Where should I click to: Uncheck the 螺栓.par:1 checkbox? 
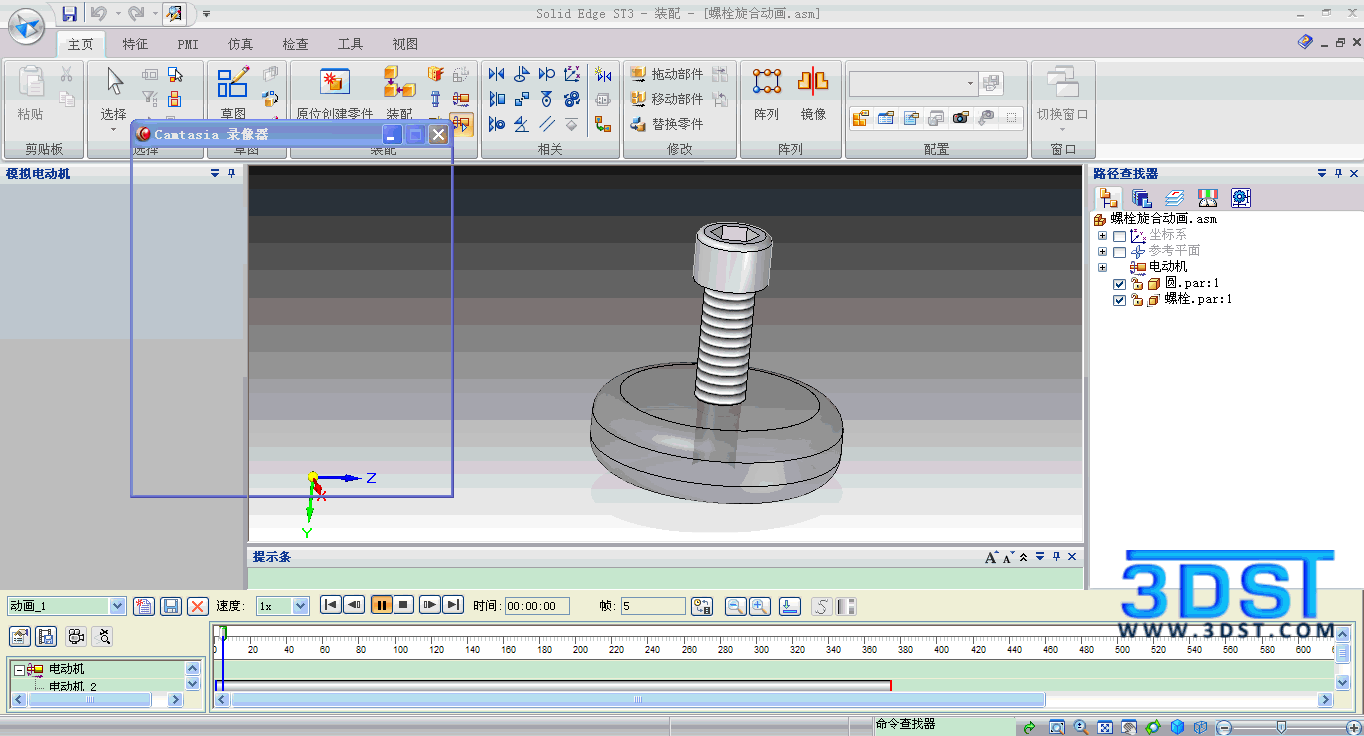1120,300
